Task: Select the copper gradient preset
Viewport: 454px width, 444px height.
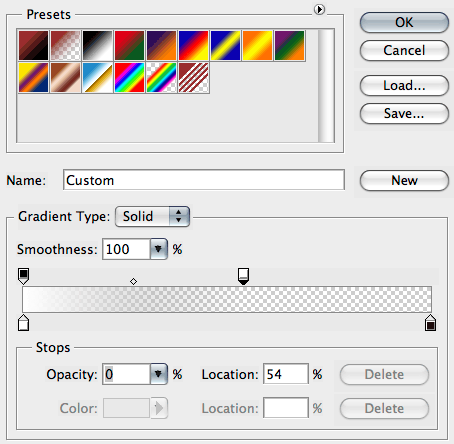Action: [65, 77]
